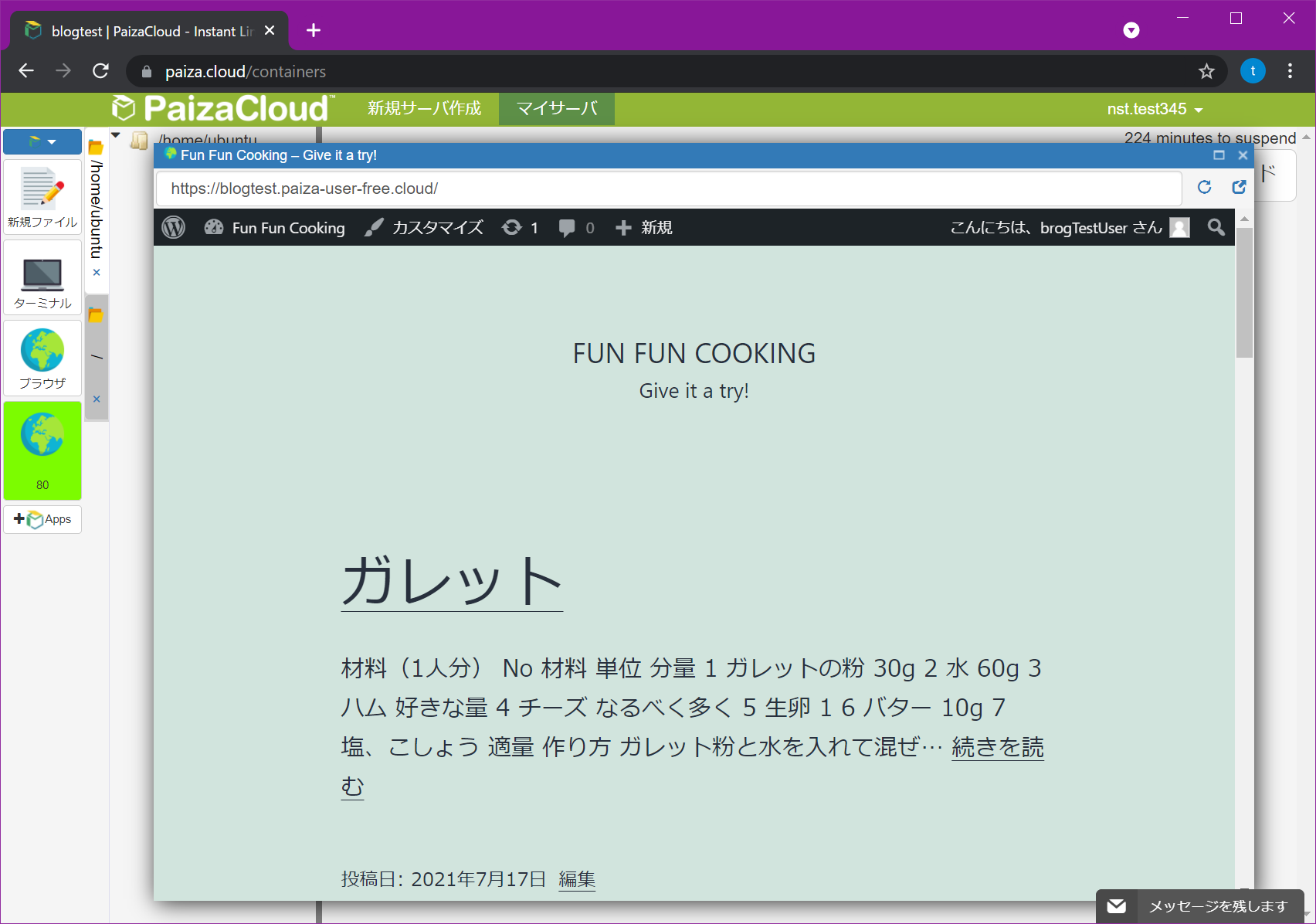The height and width of the screenshot is (924, 1316).
Task: Close the /home/ubuntu vertical tab
Action: tap(97, 273)
